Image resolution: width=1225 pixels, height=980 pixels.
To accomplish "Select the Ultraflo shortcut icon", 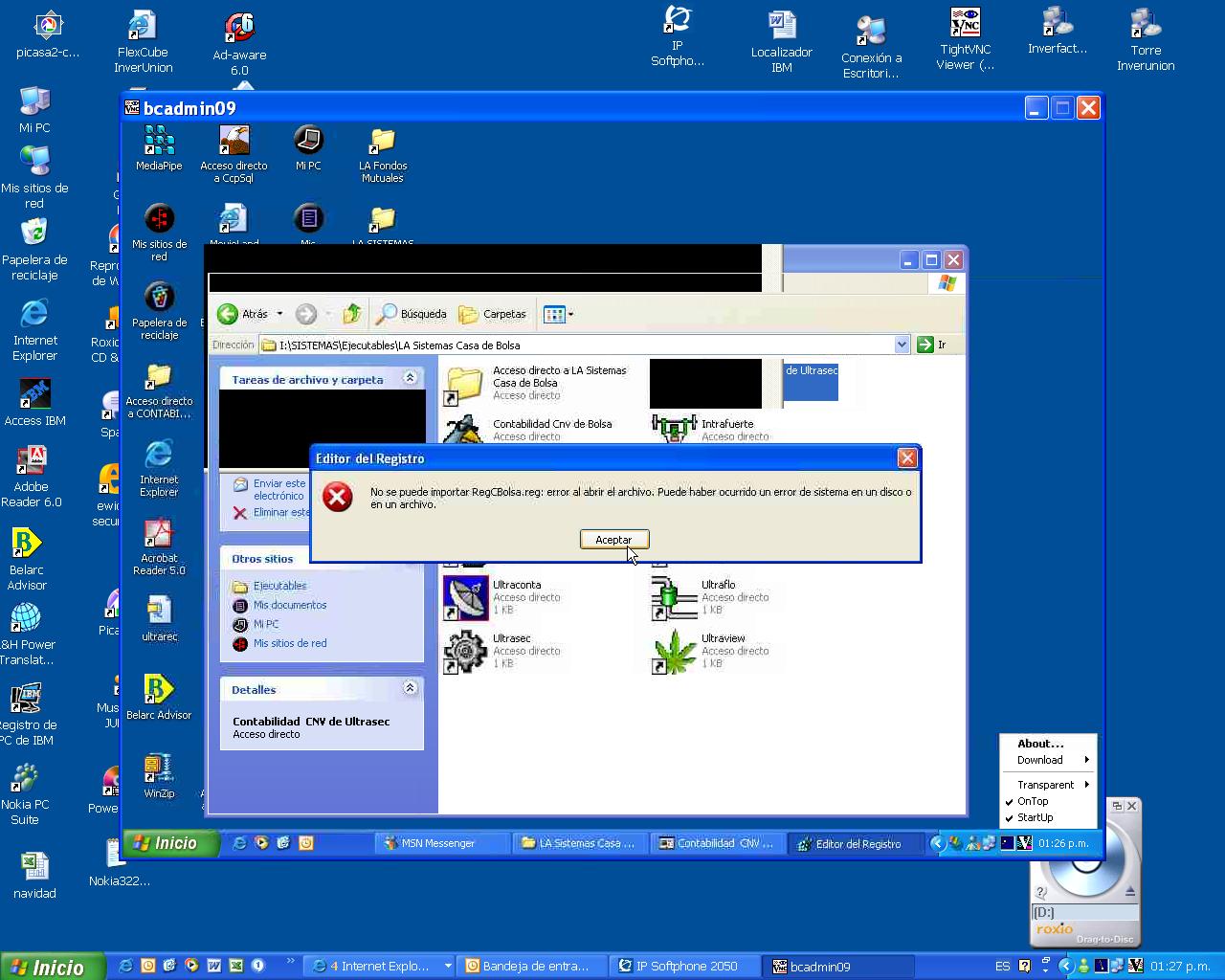I will tap(675, 598).
